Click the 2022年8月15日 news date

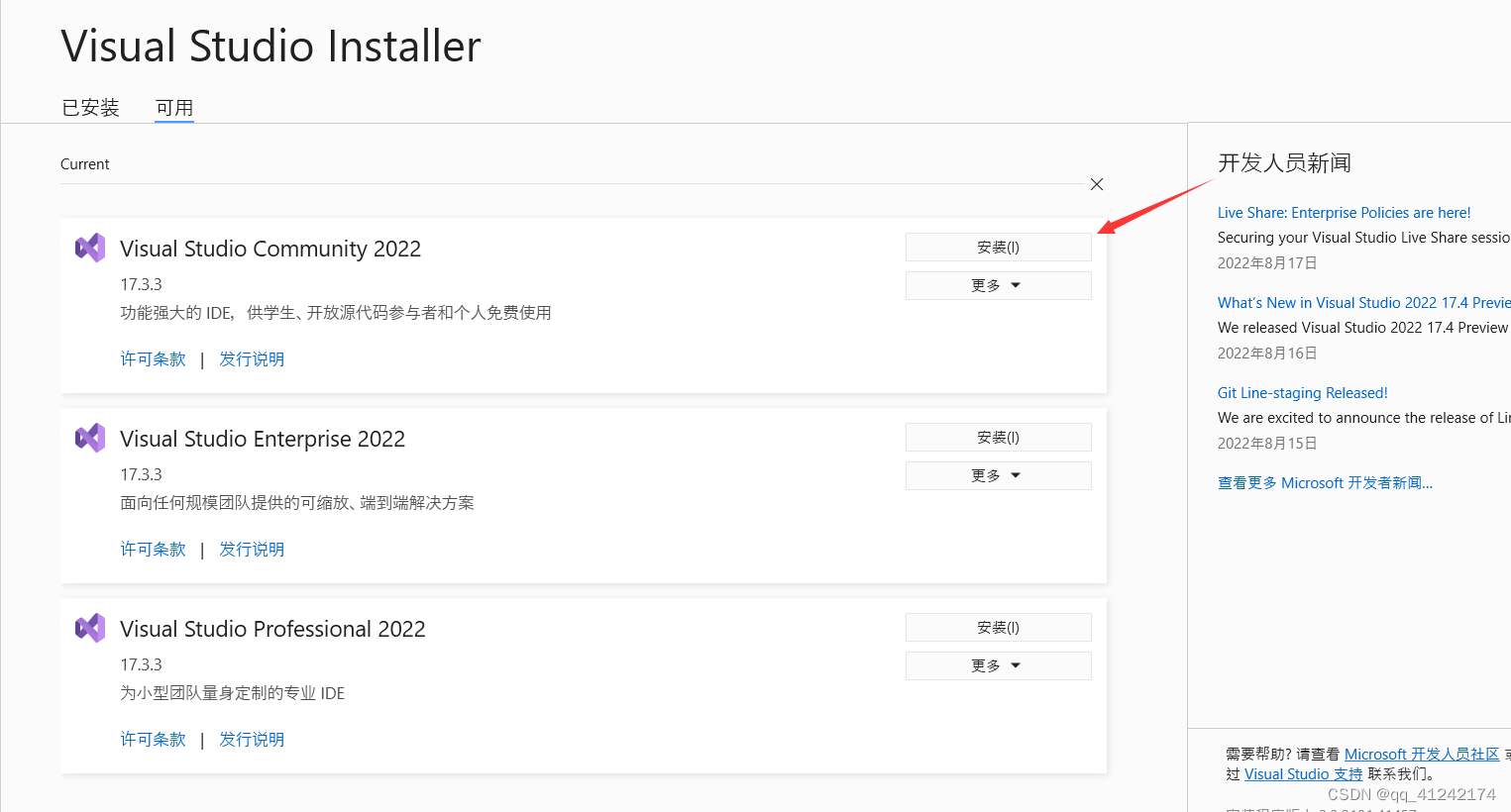click(x=1267, y=444)
